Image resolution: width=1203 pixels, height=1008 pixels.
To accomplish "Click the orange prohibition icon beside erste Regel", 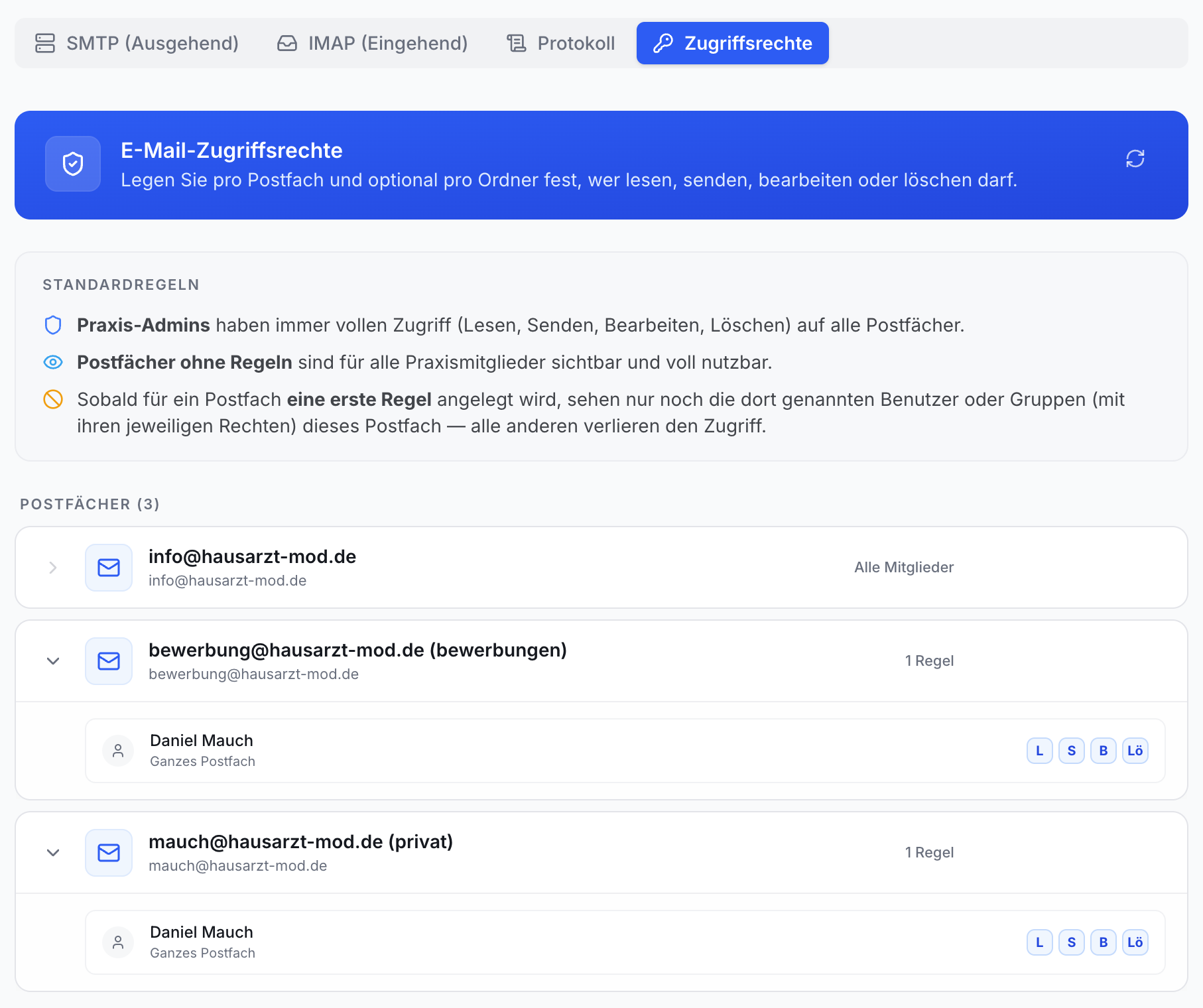I will click(x=53, y=399).
